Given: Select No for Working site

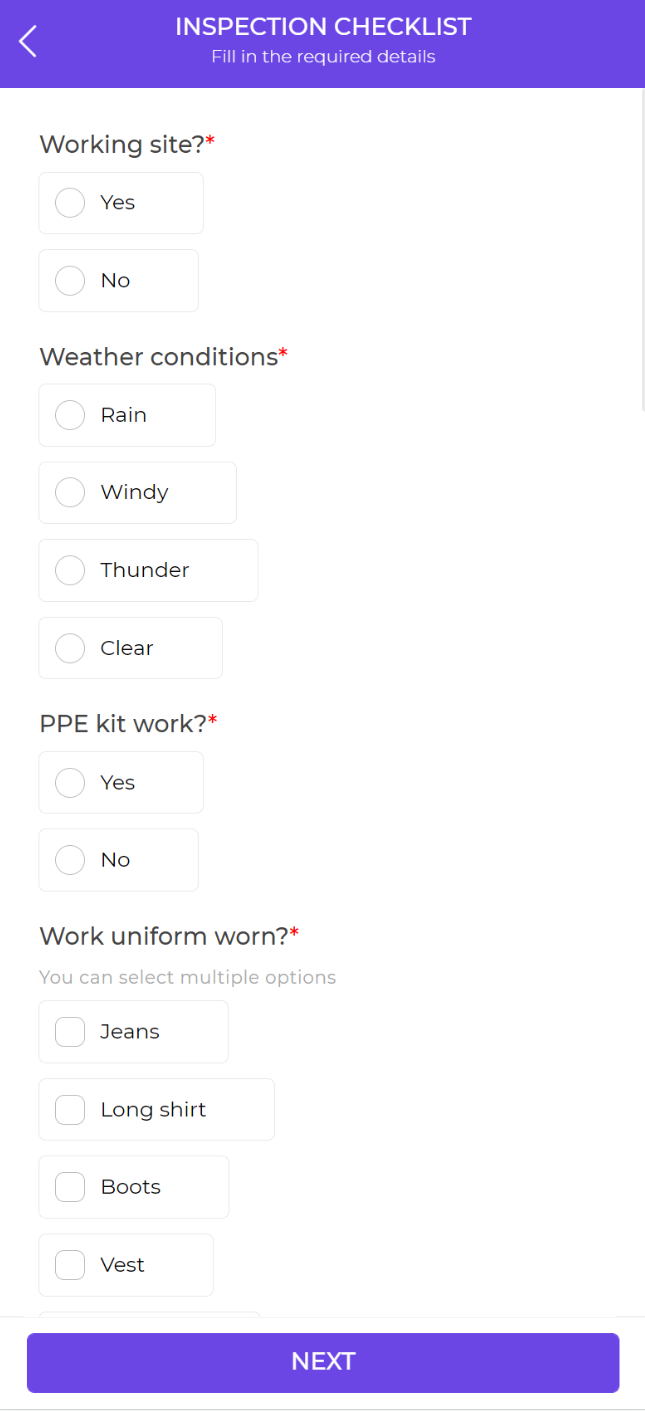Looking at the screenshot, I should [70, 281].
